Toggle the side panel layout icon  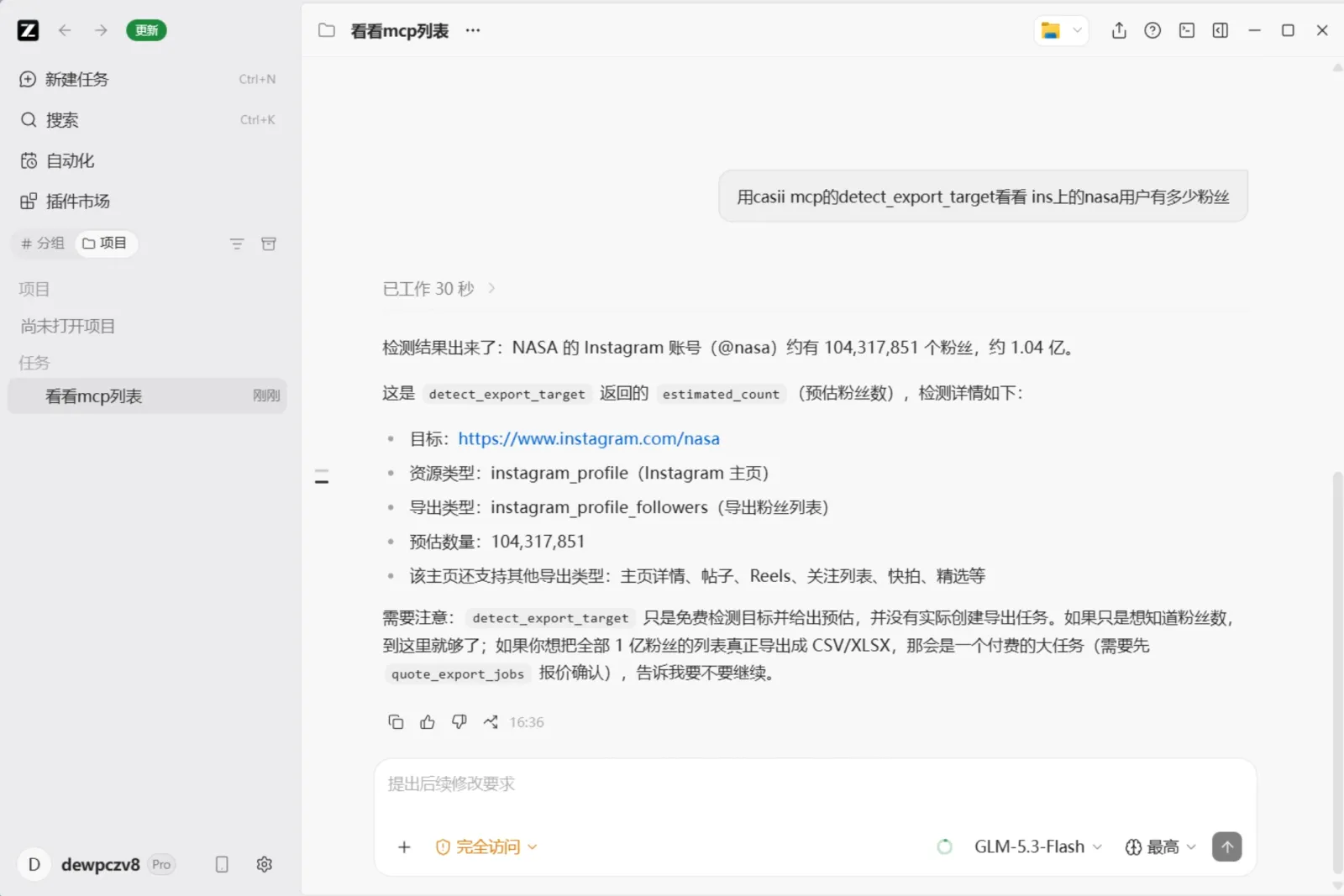point(1221,31)
